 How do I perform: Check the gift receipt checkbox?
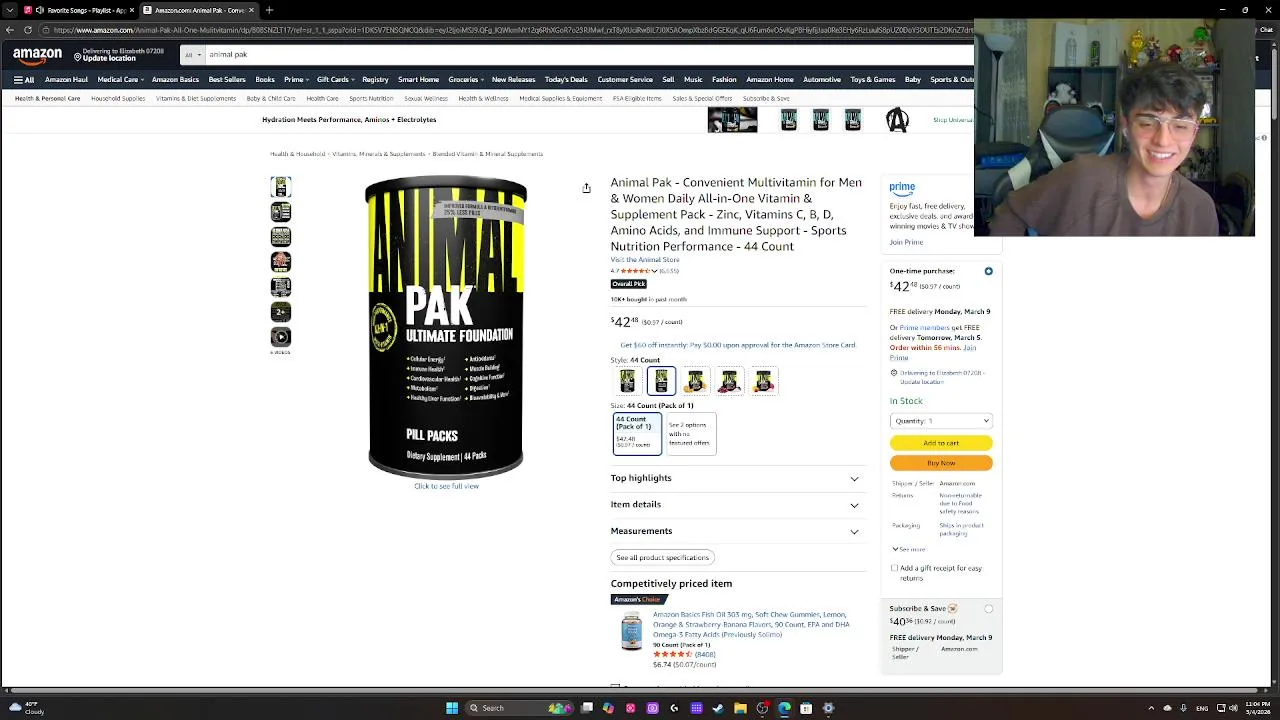click(895, 568)
